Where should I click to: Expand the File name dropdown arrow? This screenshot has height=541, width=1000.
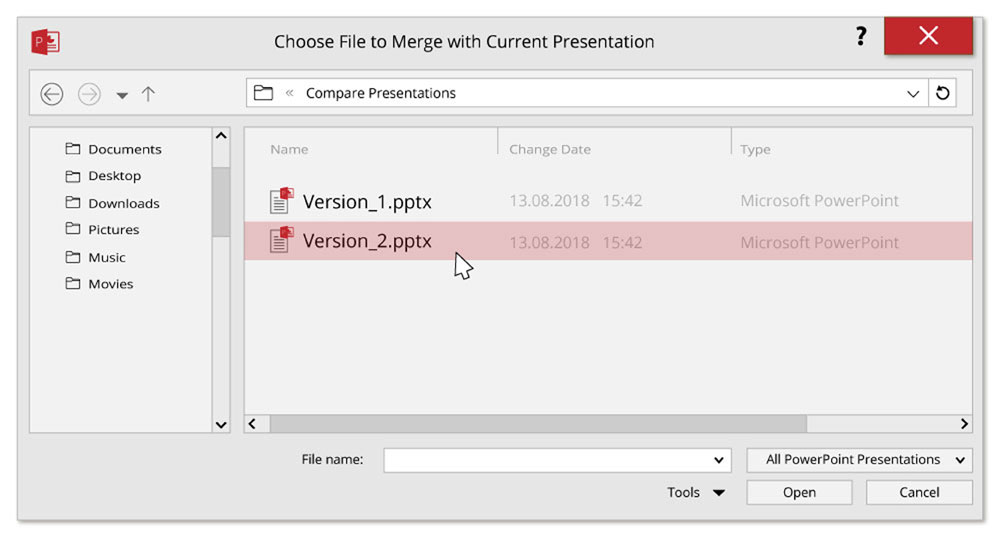click(x=719, y=460)
